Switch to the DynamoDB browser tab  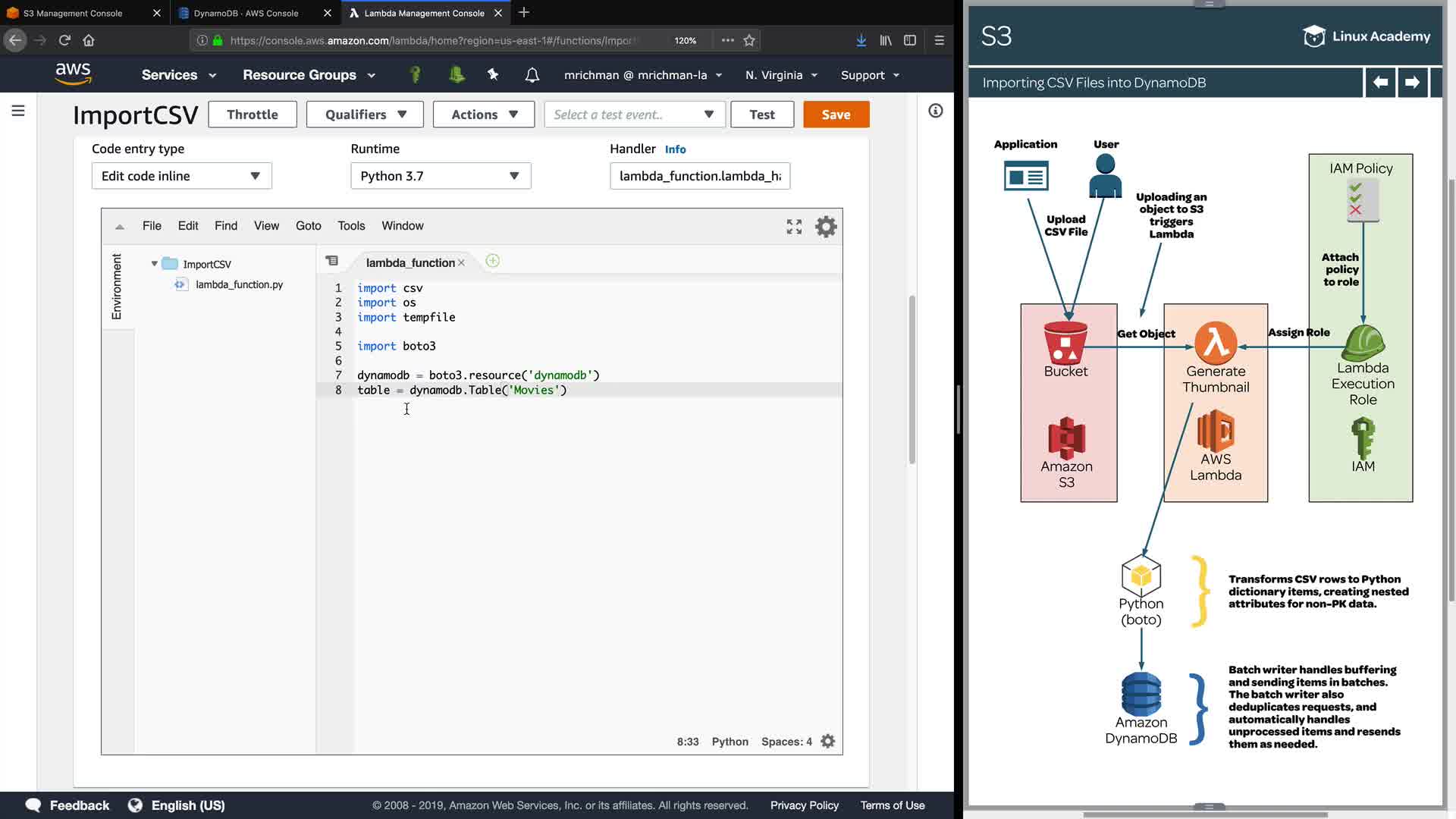coord(246,13)
